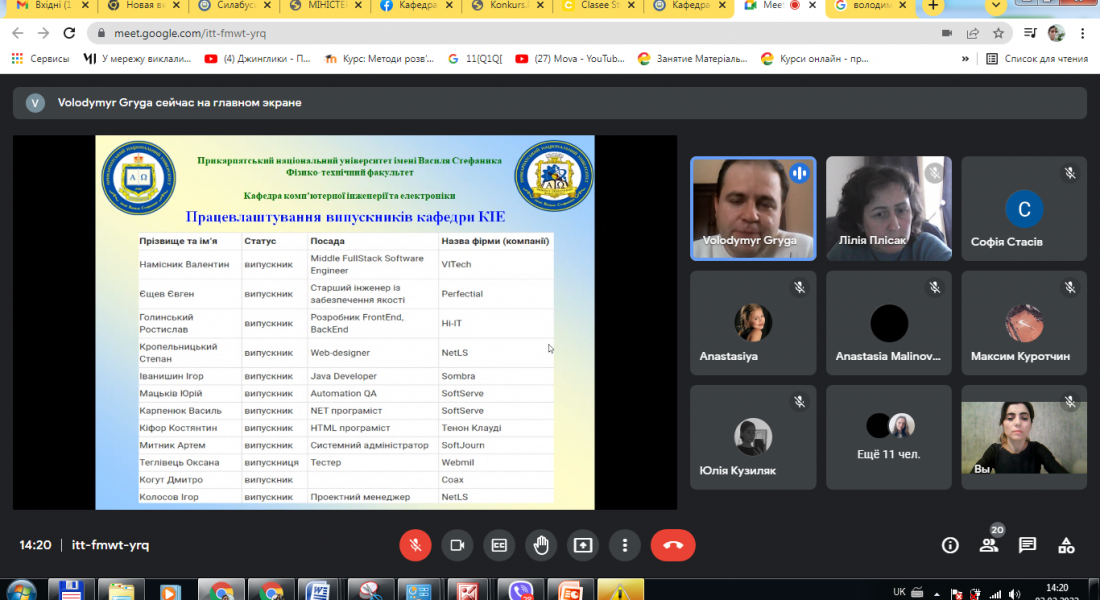Leave call with the red hang-up button
The width and height of the screenshot is (1100, 600).
pos(673,545)
